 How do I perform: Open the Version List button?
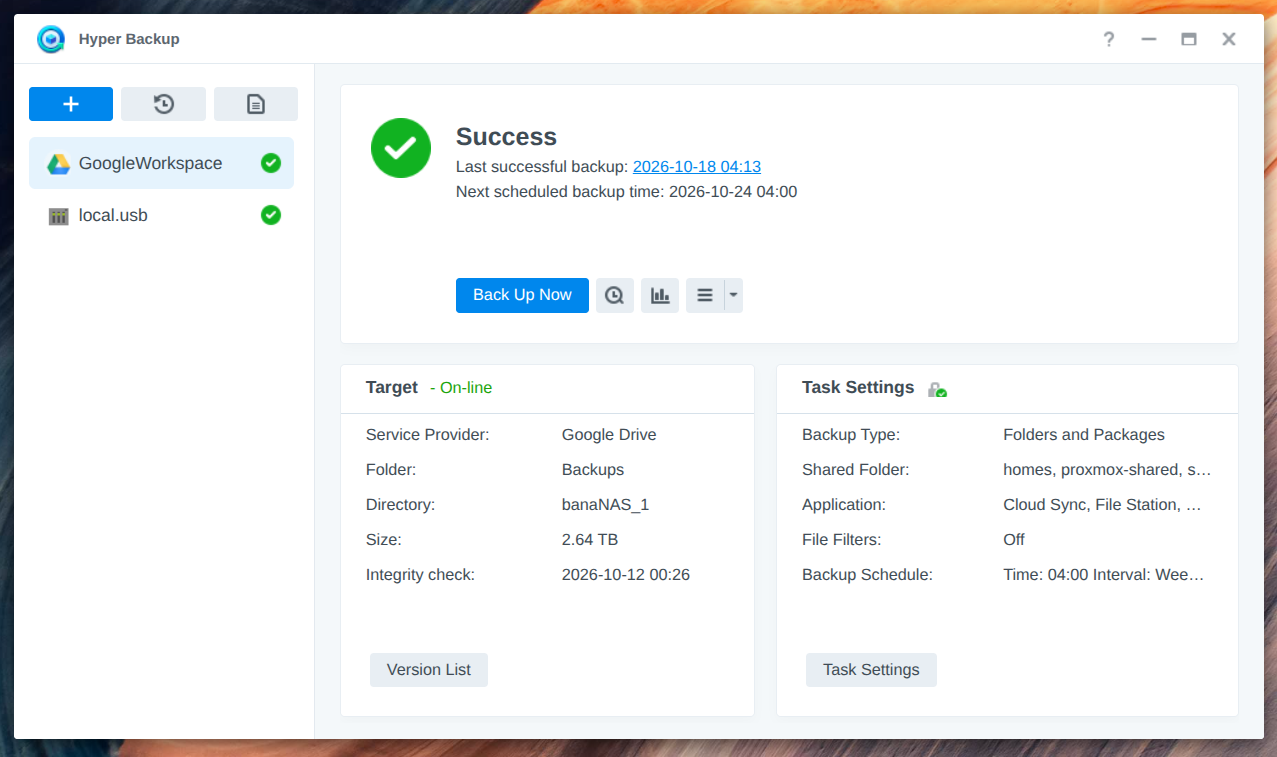(429, 670)
